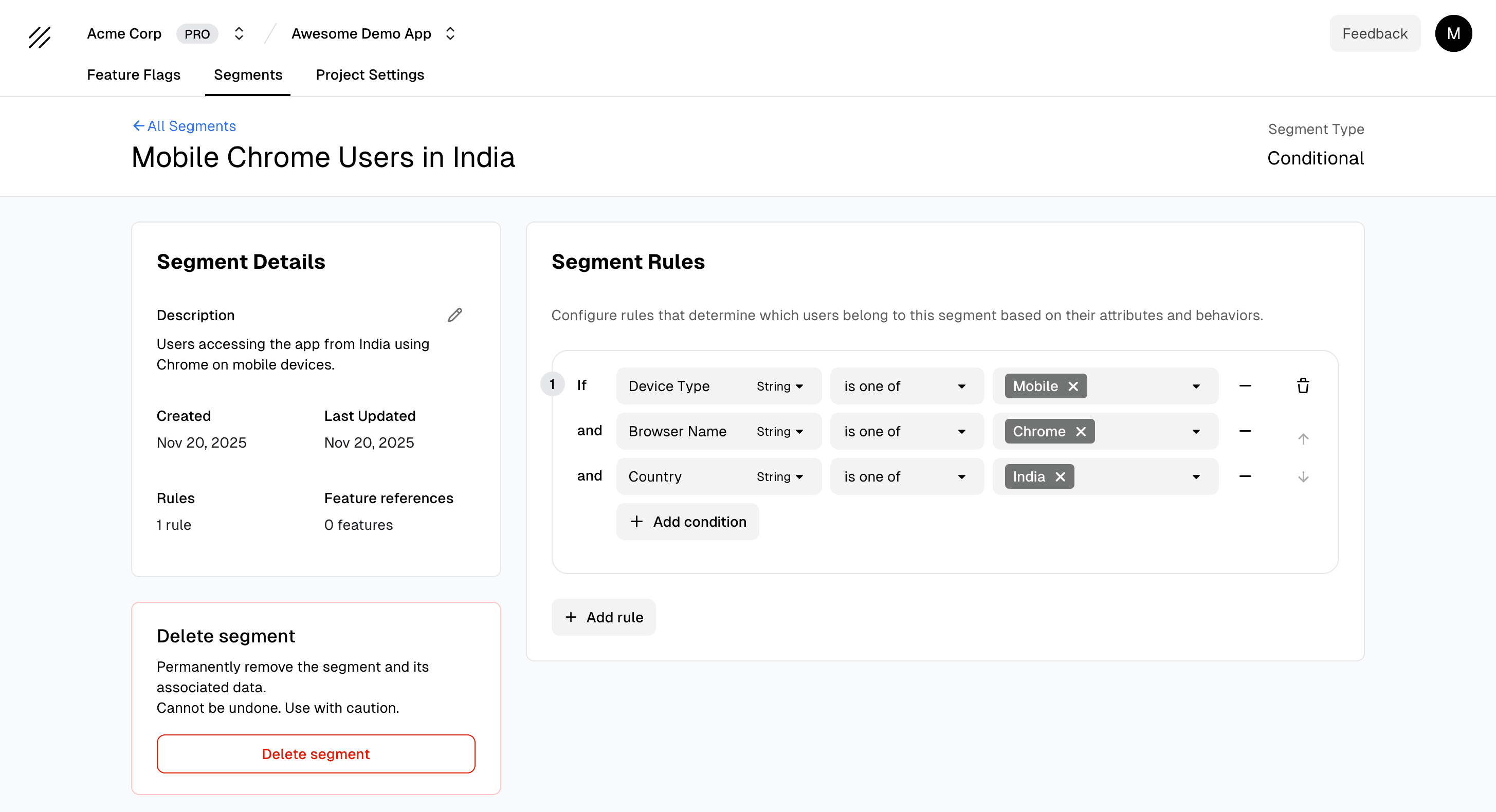Image resolution: width=1496 pixels, height=812 pixels.
Task: Click Delete segment
Action: tap(315, 753)
